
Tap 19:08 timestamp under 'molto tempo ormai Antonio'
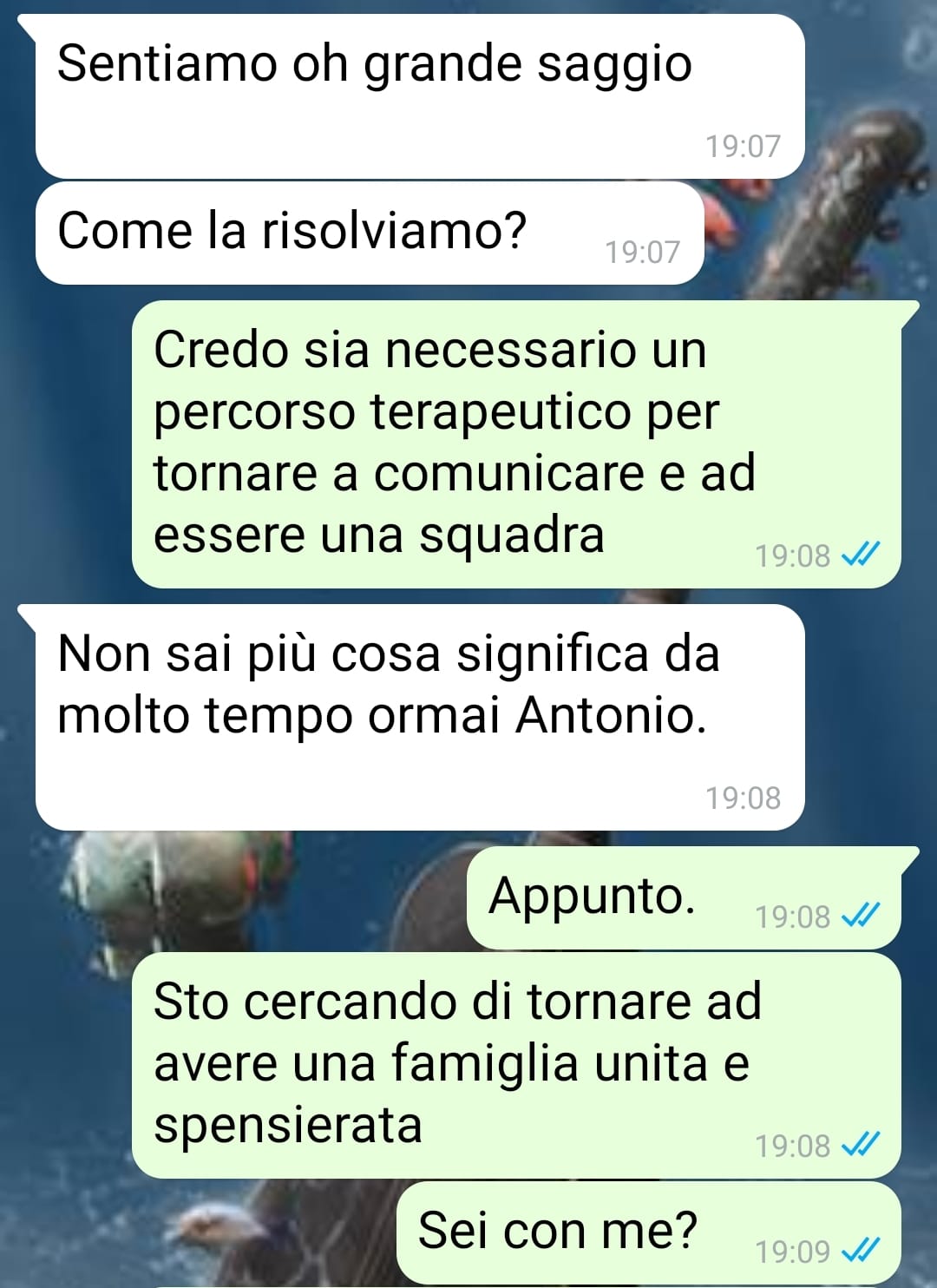click(x=743, y=798)
